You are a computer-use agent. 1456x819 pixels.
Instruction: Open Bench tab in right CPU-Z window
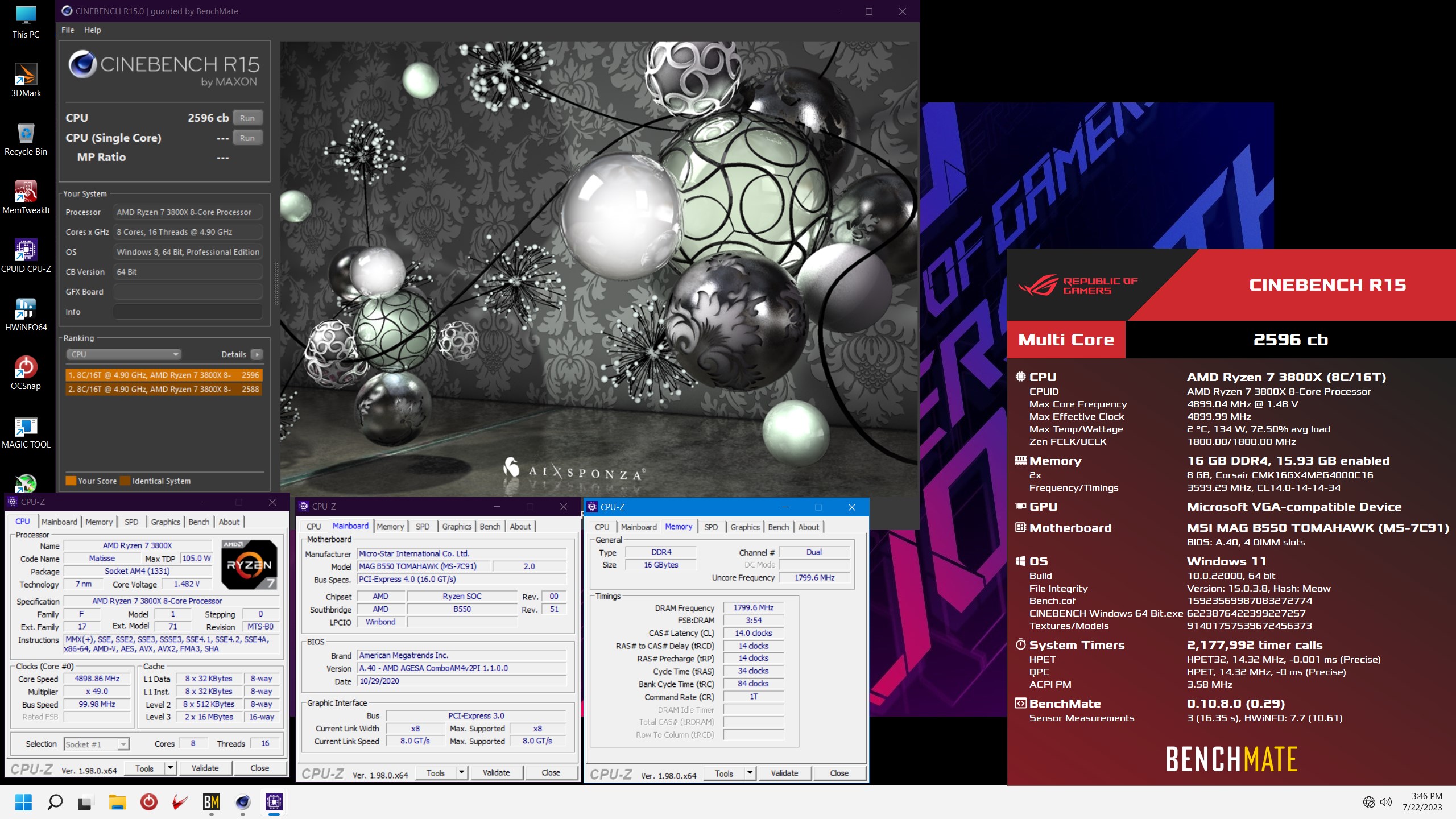779,527
